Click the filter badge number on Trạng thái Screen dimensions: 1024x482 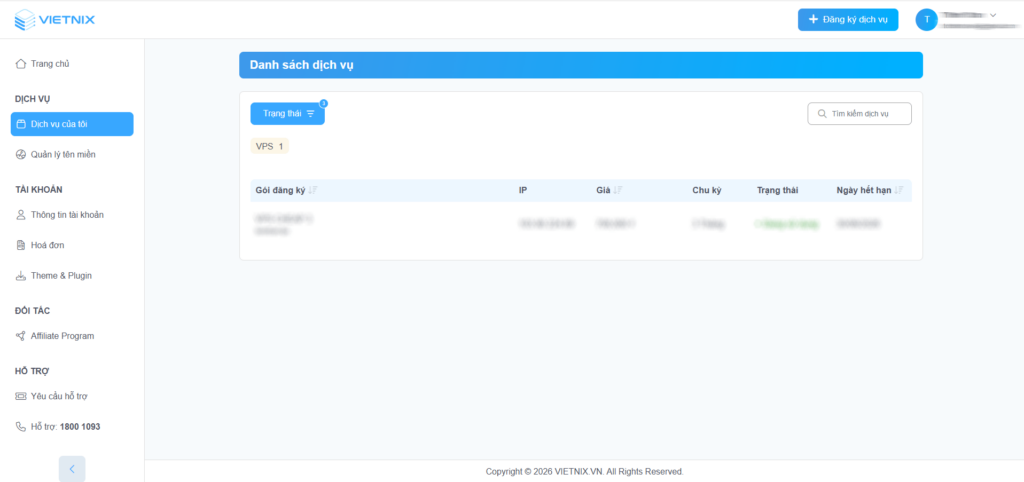(323, 103)
